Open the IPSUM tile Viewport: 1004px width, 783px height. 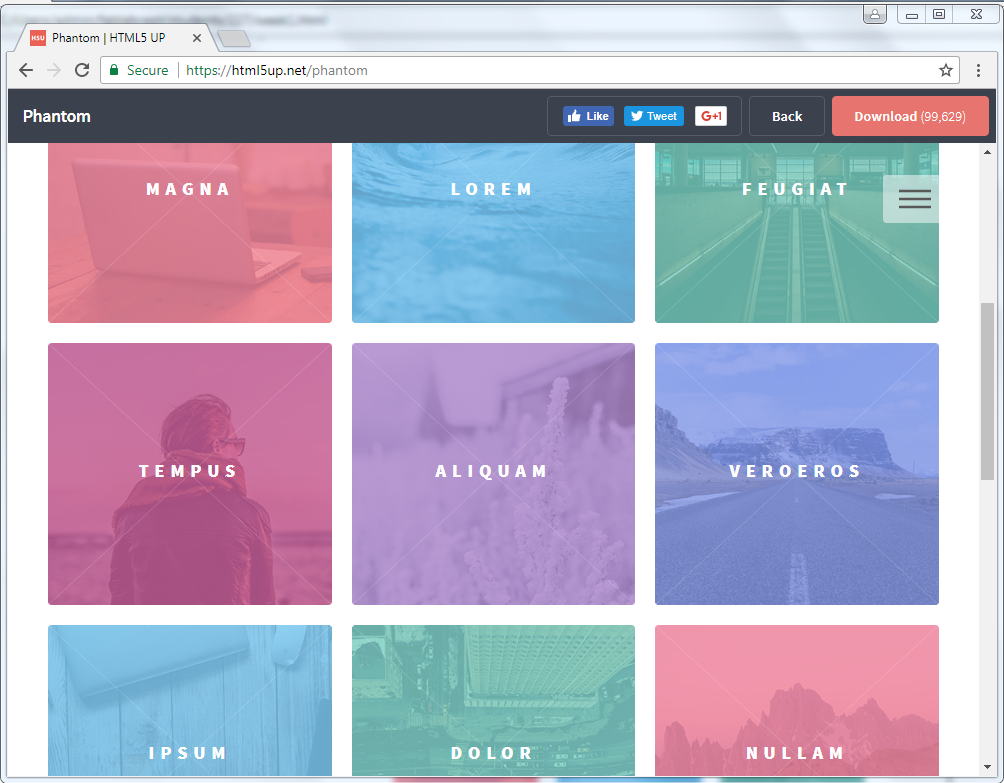pyautogui.click(x=190, y=700)
